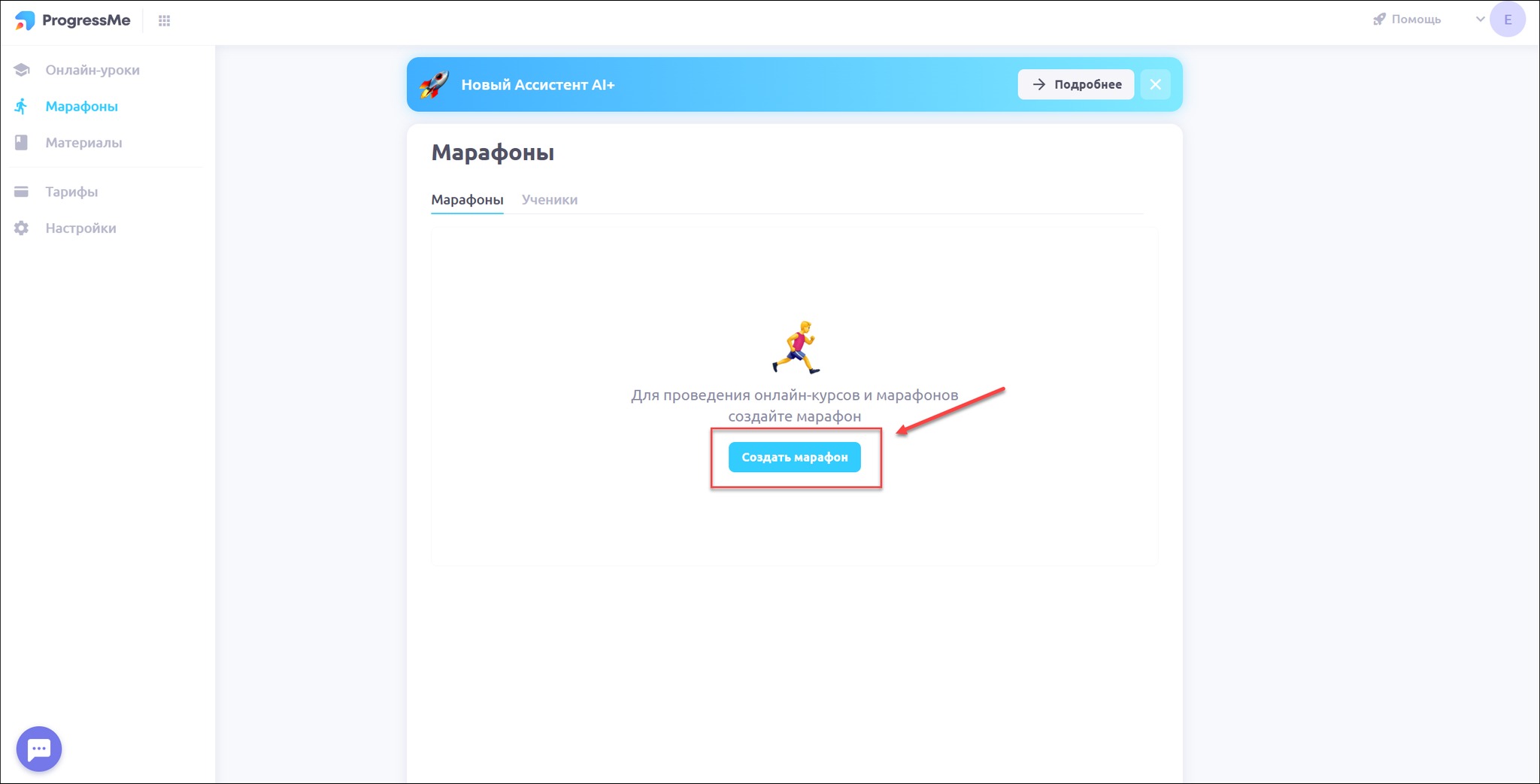
Task: Close the AI assistant banner
Action: point(1156,85)
